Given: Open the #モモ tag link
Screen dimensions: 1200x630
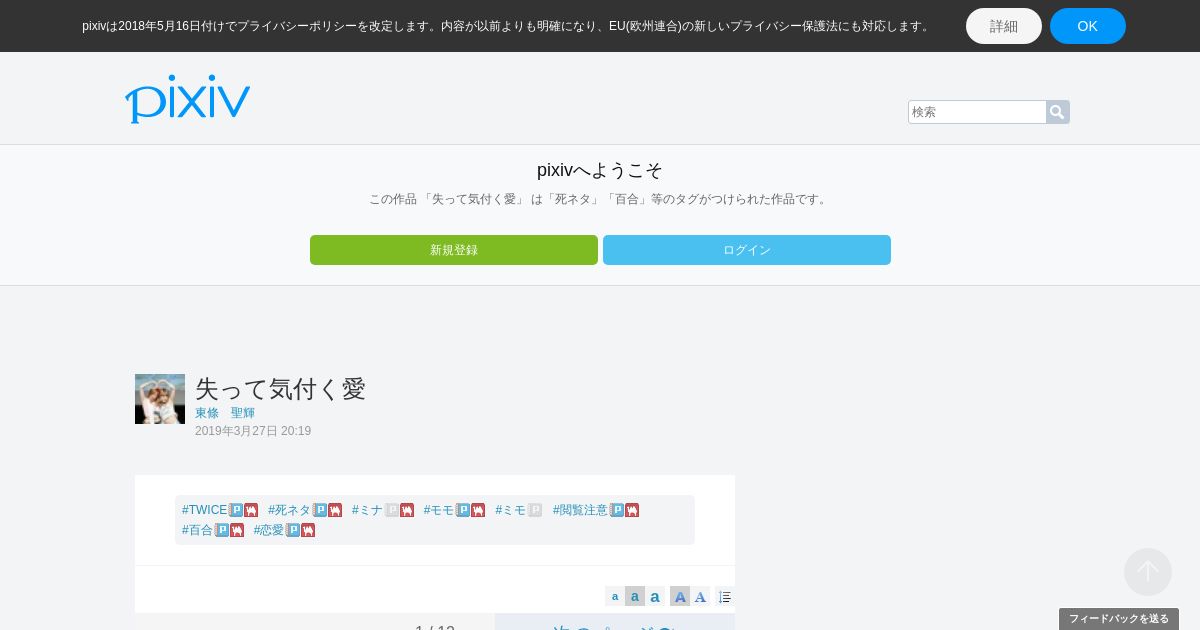Looking at the screenshot, I should [439, 510].
